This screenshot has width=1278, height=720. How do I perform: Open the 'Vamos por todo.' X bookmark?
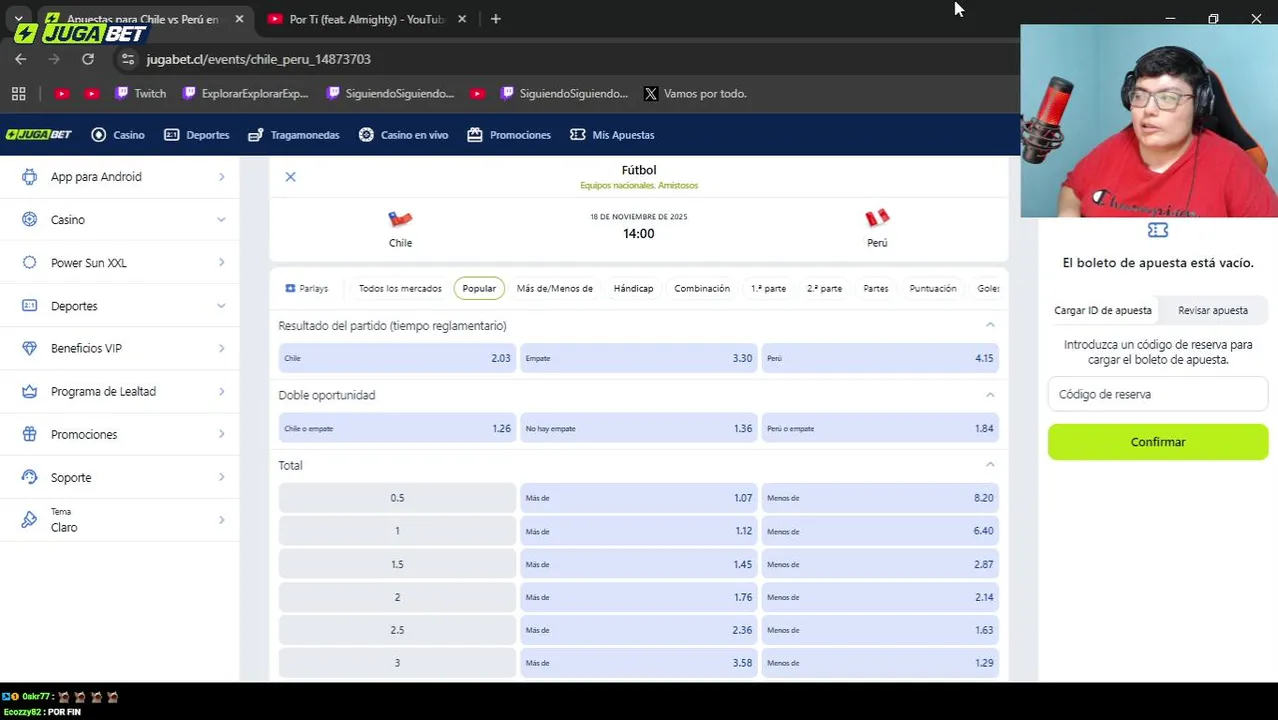pos(695,93)
